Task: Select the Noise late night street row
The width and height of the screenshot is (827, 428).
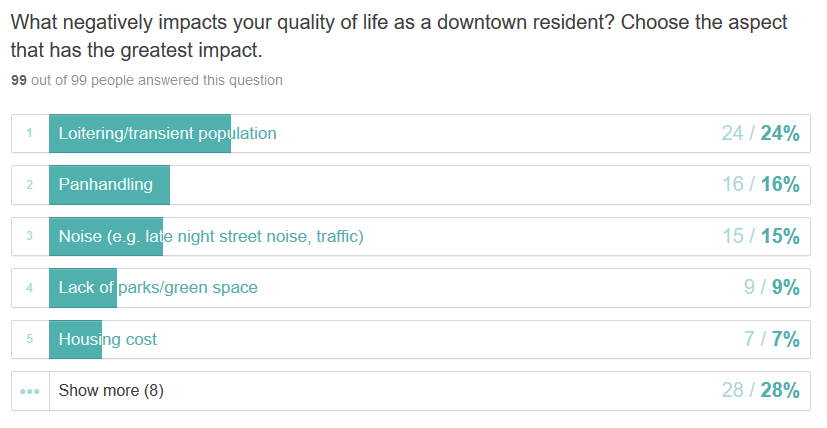Action: [x=411, y=236]
